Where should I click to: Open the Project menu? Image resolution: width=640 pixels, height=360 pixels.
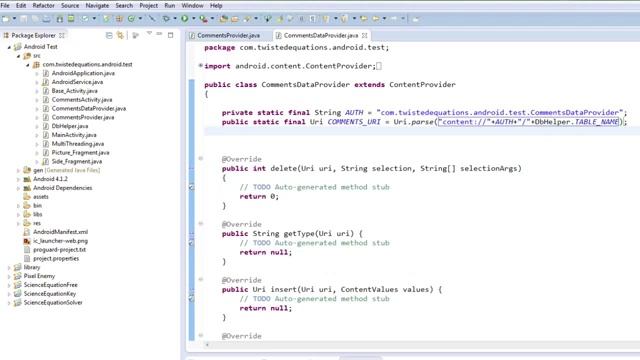click(x=149, y=6)
